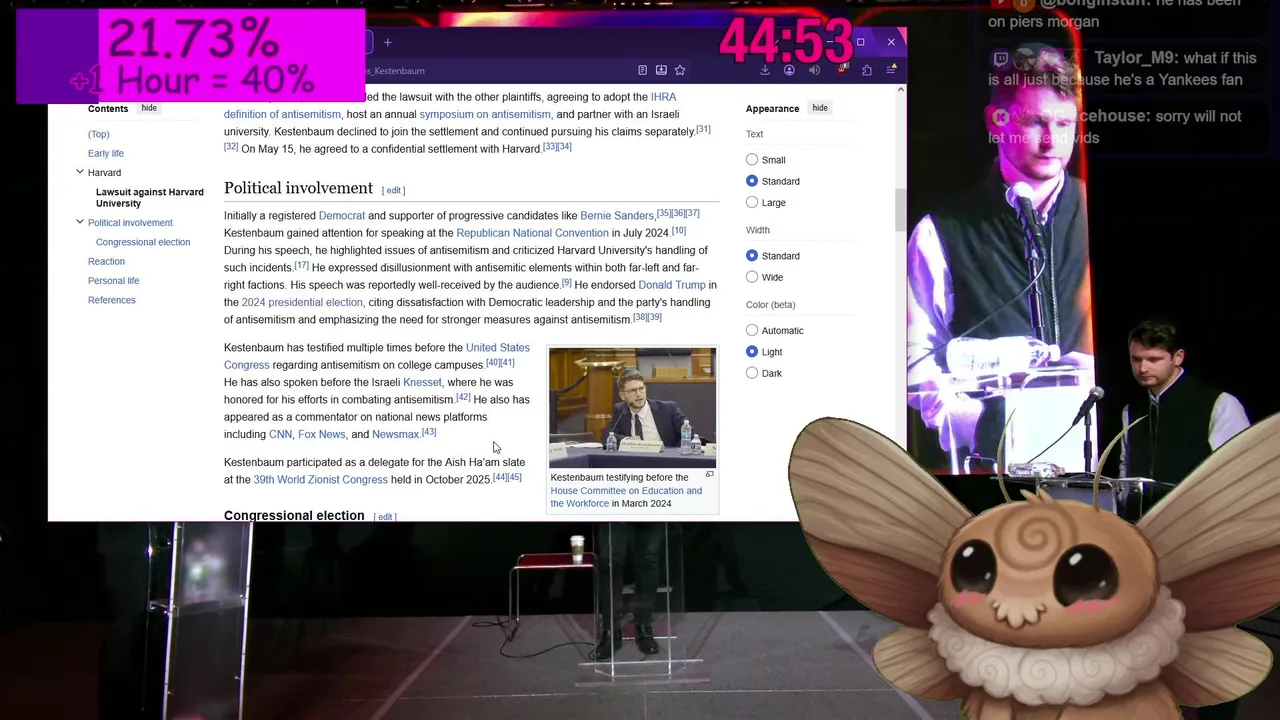Go to References in contents
This screenshot has height=720, width=1280.
click(111, 300)
